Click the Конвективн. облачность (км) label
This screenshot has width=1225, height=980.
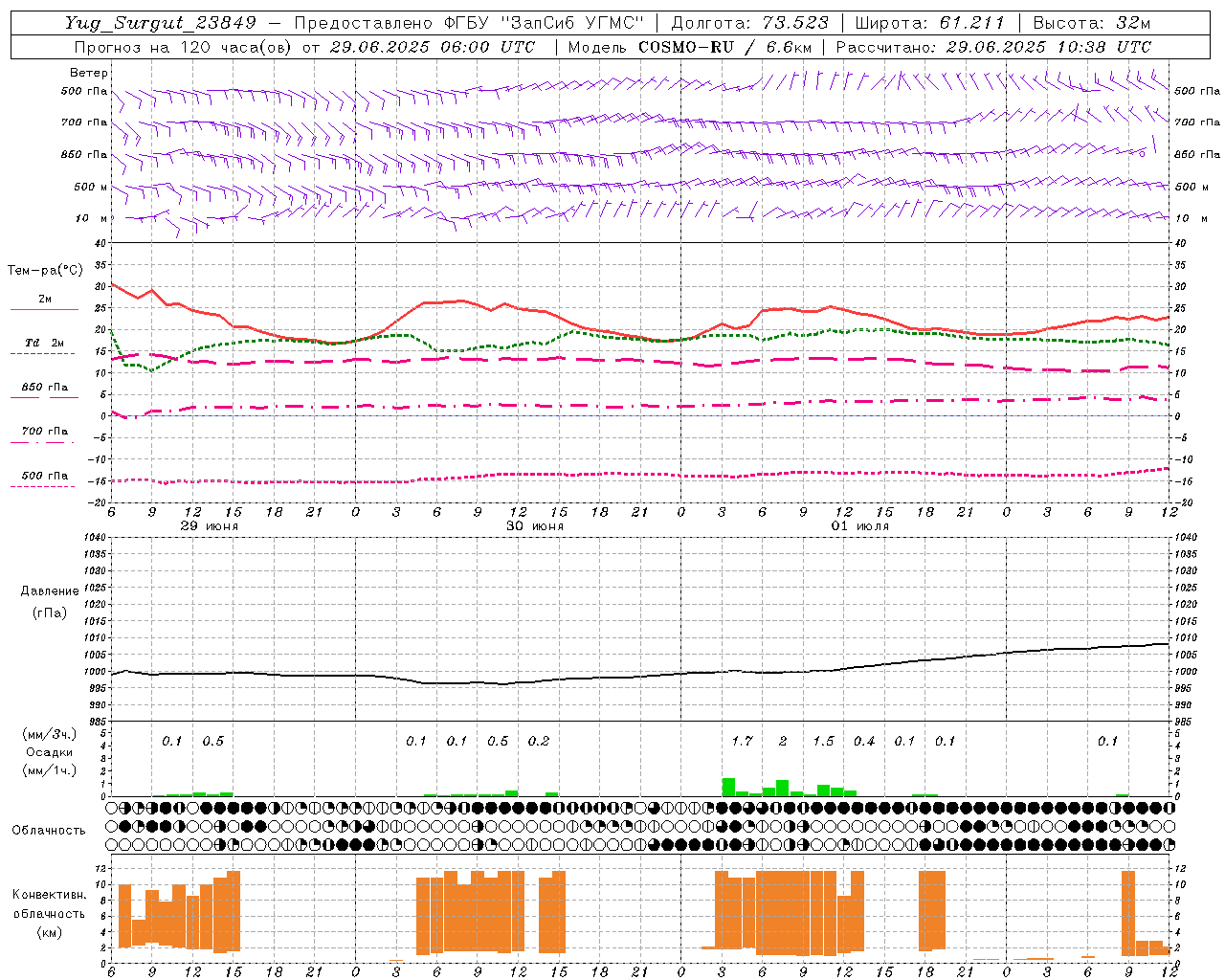point(49,914)
